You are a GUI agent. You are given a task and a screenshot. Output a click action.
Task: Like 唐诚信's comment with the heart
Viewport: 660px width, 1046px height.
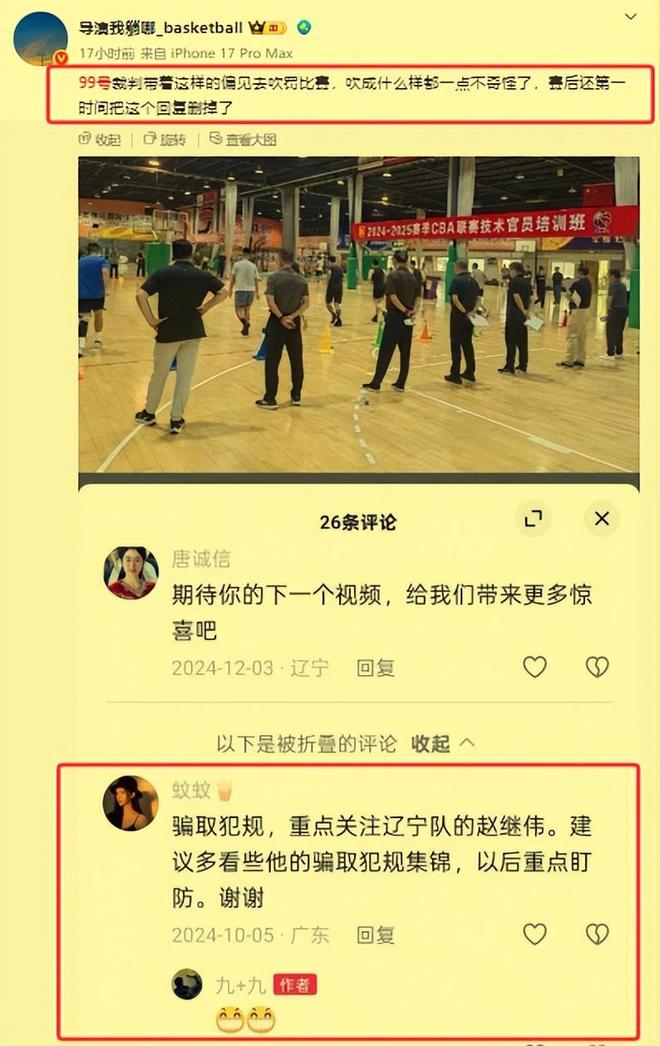pyautogui.click(x=535, y=666)
